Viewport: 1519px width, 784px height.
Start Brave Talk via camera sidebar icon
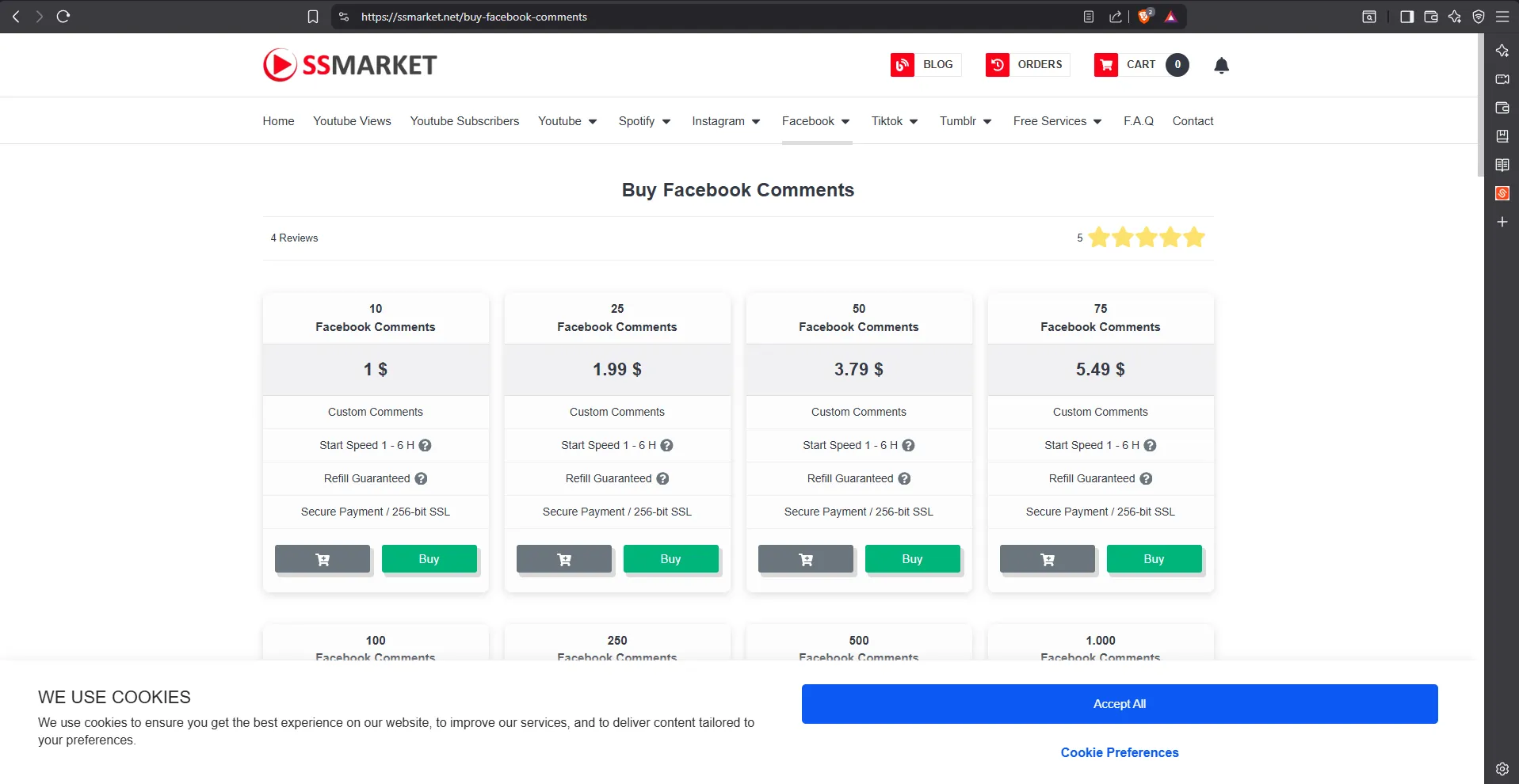point(1502,79)
